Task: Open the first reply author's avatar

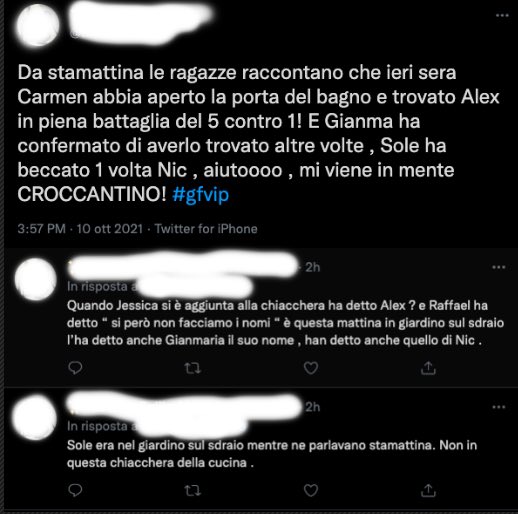Action: tap(36, 279)
